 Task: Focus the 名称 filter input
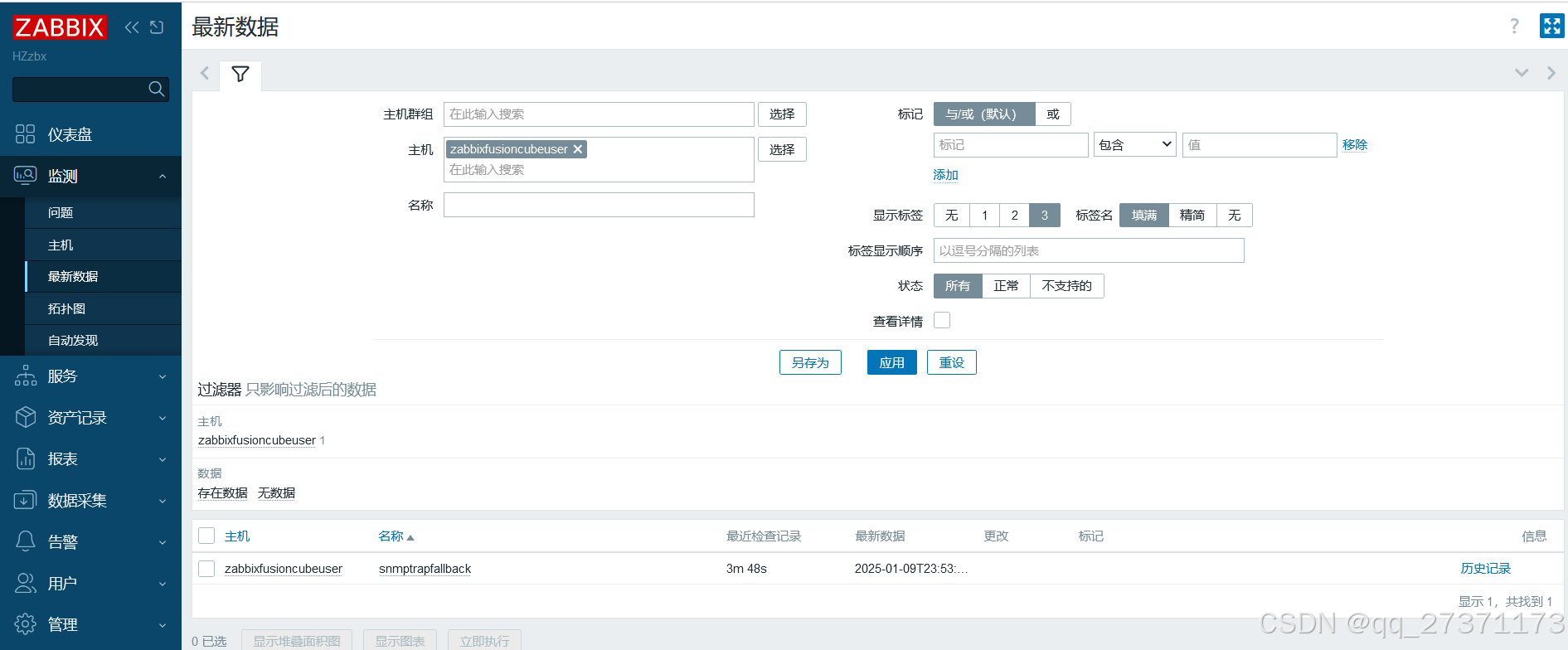(599, 205)
